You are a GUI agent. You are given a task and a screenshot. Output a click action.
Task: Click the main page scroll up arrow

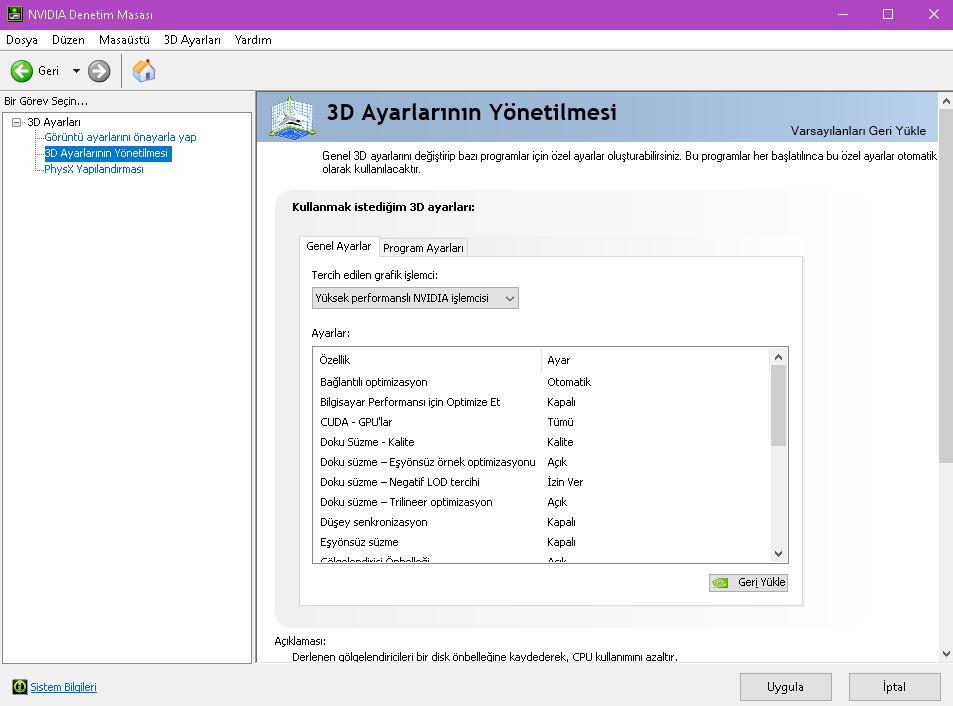click(x=946, y=101)
